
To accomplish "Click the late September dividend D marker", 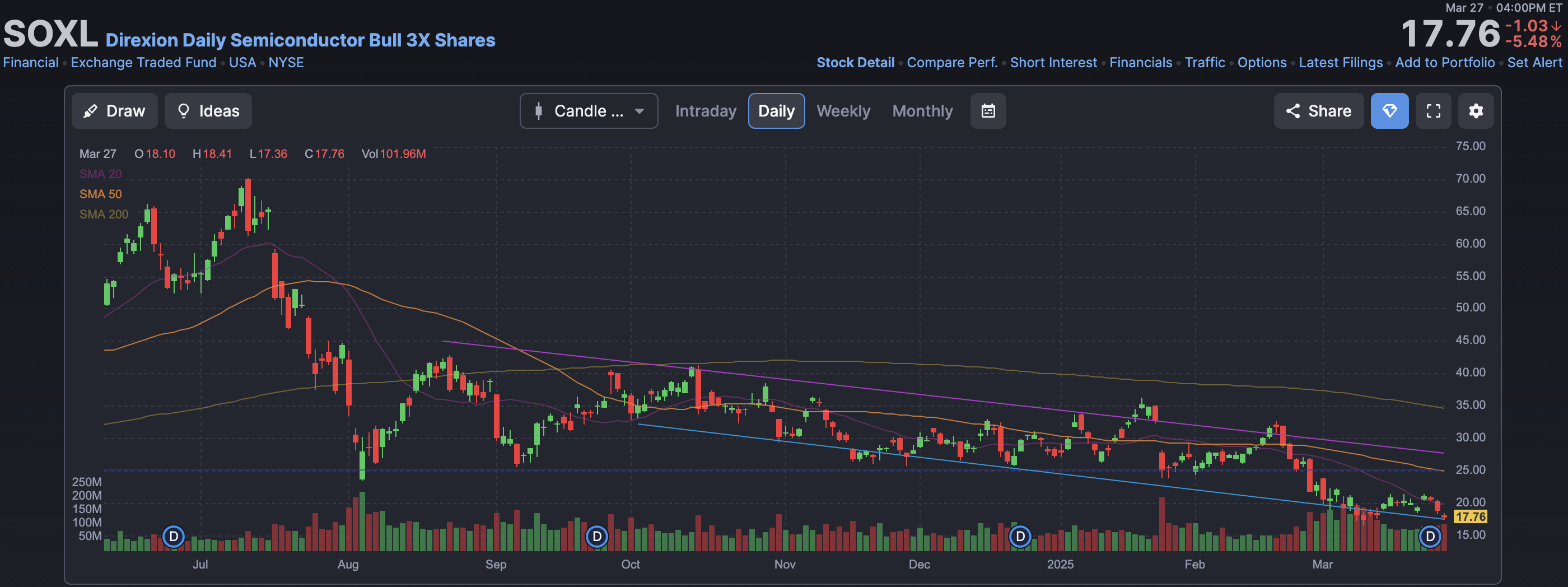I will pyautogui.click(x=597, y=537).
